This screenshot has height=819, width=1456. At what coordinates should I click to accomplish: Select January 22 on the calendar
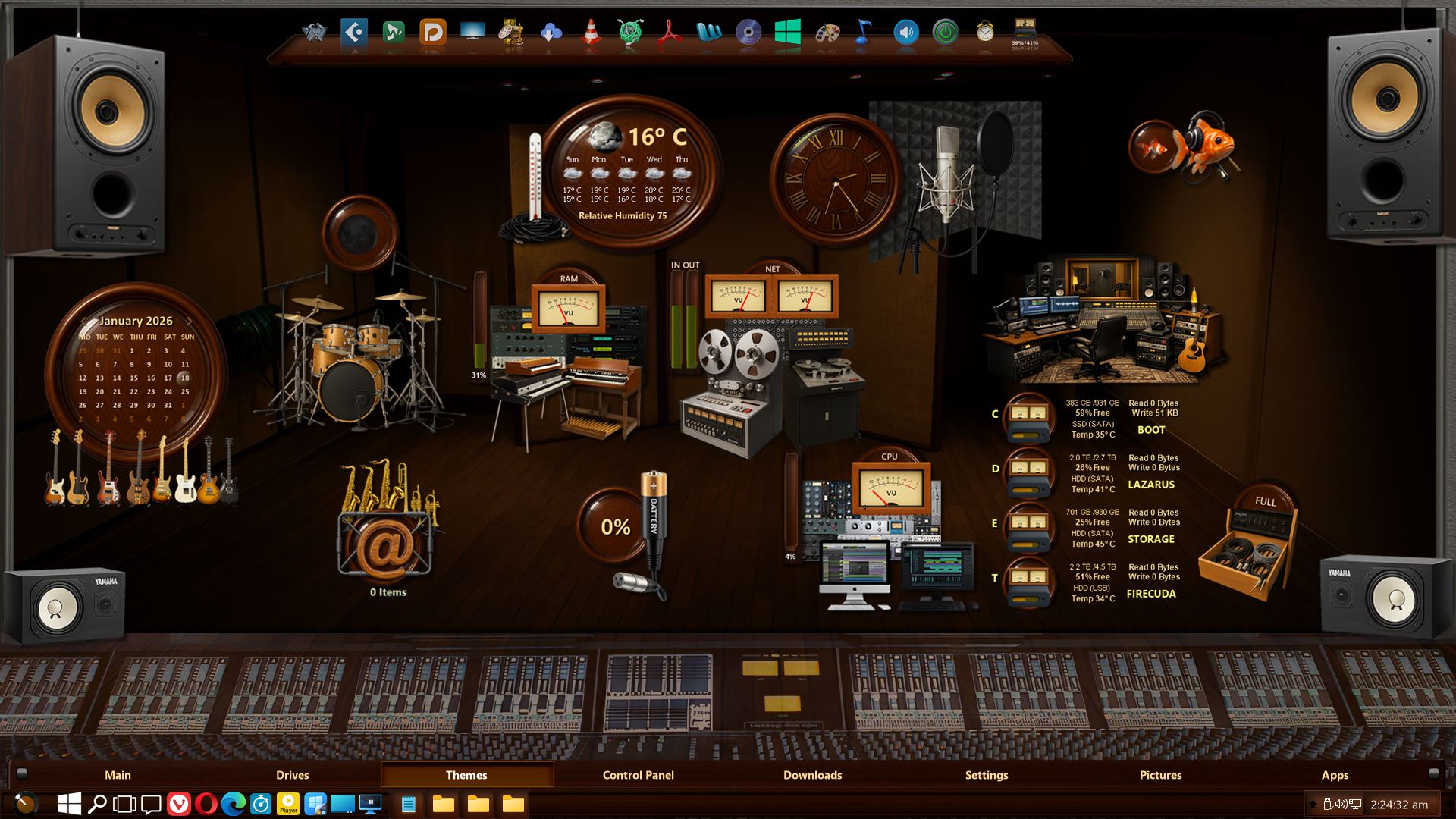pyautogui.click(x=133, y=392)
